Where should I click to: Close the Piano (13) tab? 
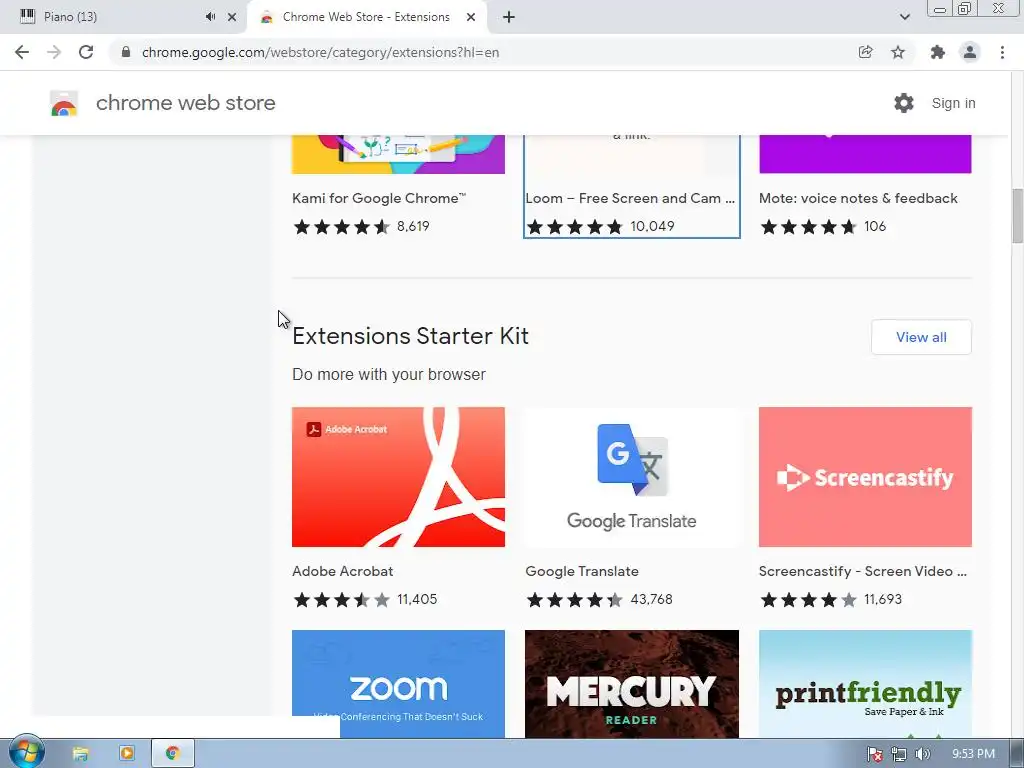pyautogui.click(x=232, y=17)
